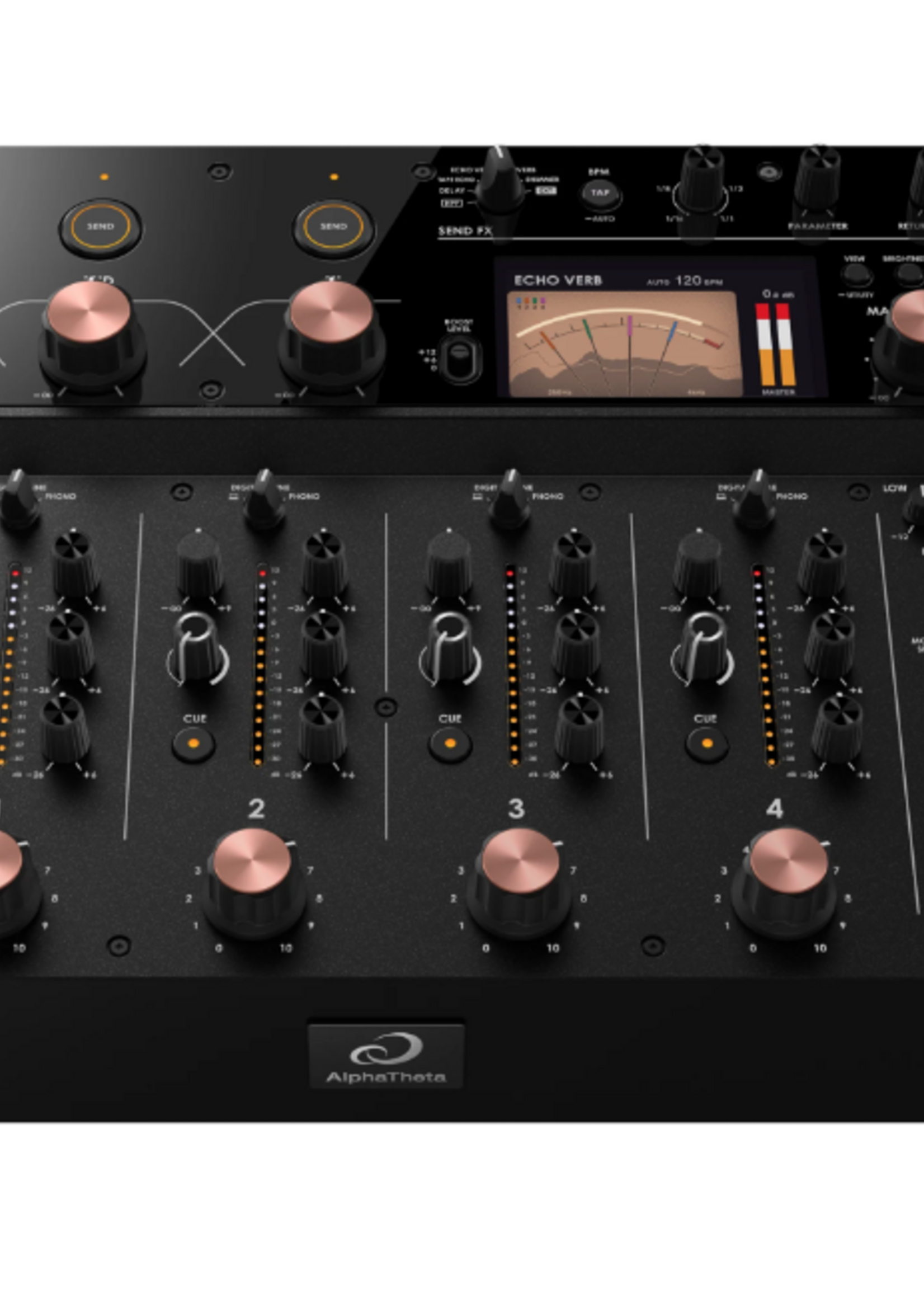Click channel 2 copper rotary fader

254,883
